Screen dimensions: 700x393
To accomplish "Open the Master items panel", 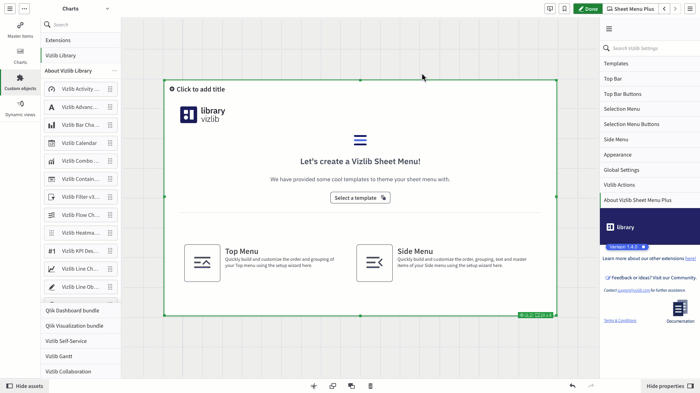I will tap(20, 30).
